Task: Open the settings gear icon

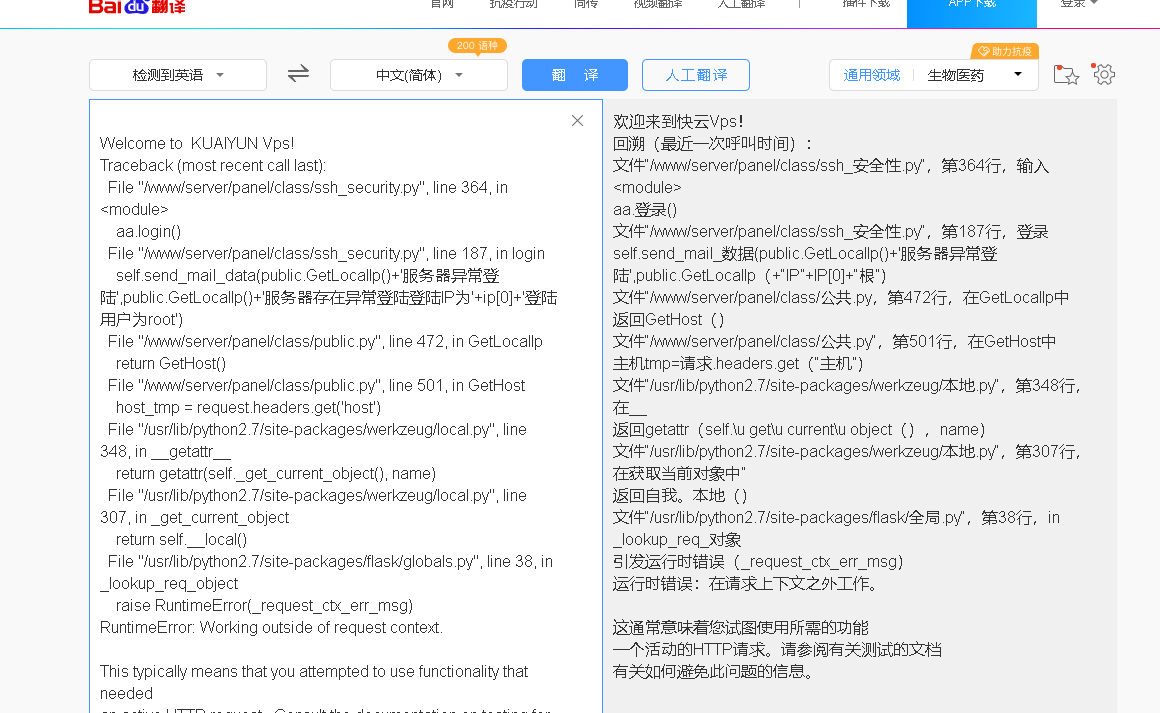Action: pyautogui.click(x=1104, y=74)
